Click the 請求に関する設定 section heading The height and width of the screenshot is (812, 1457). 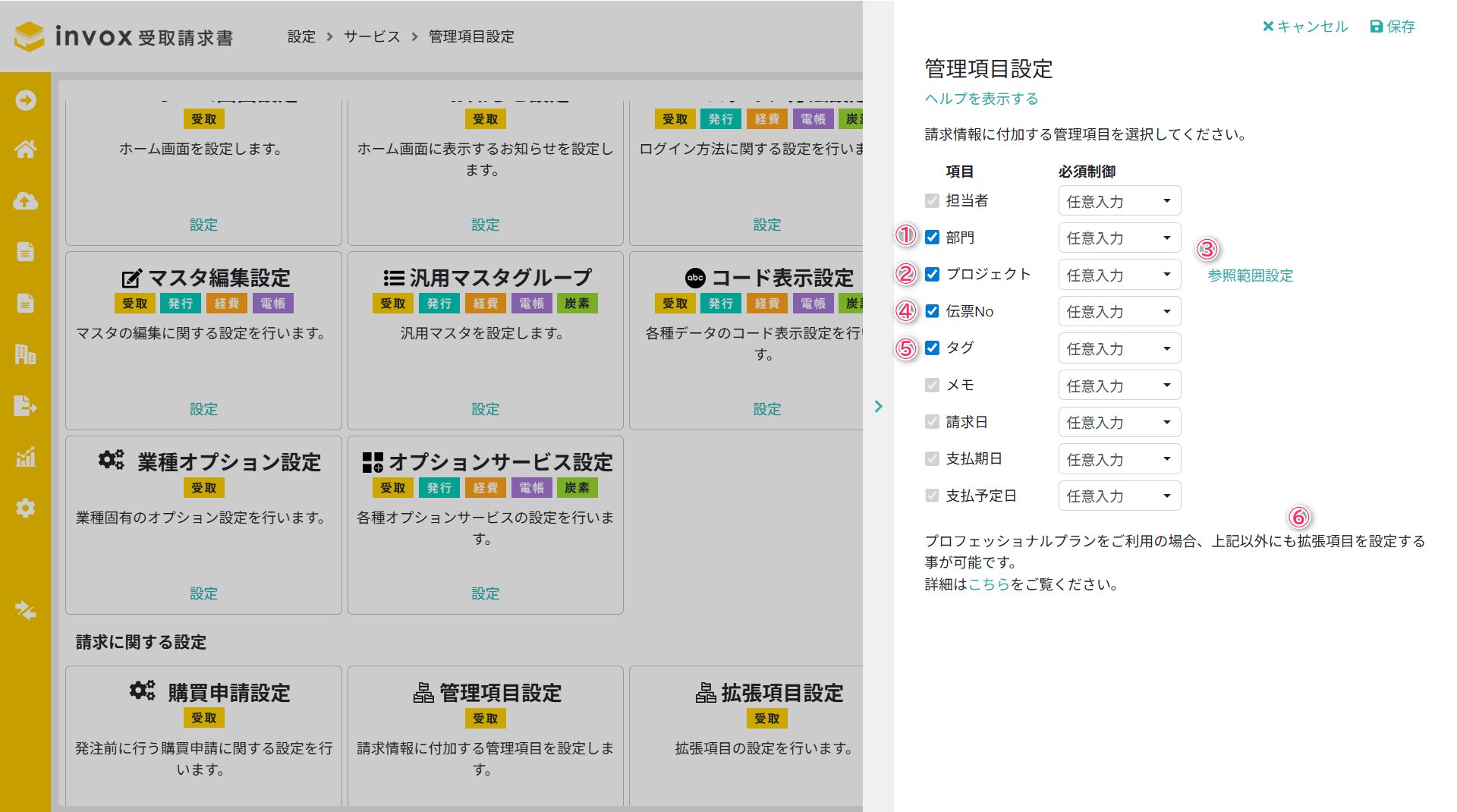[x=141, y=642]
